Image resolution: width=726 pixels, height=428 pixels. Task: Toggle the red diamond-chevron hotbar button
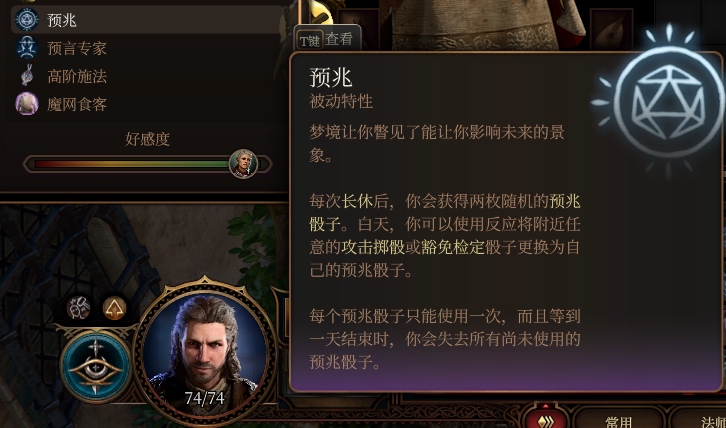click(545, 422)
